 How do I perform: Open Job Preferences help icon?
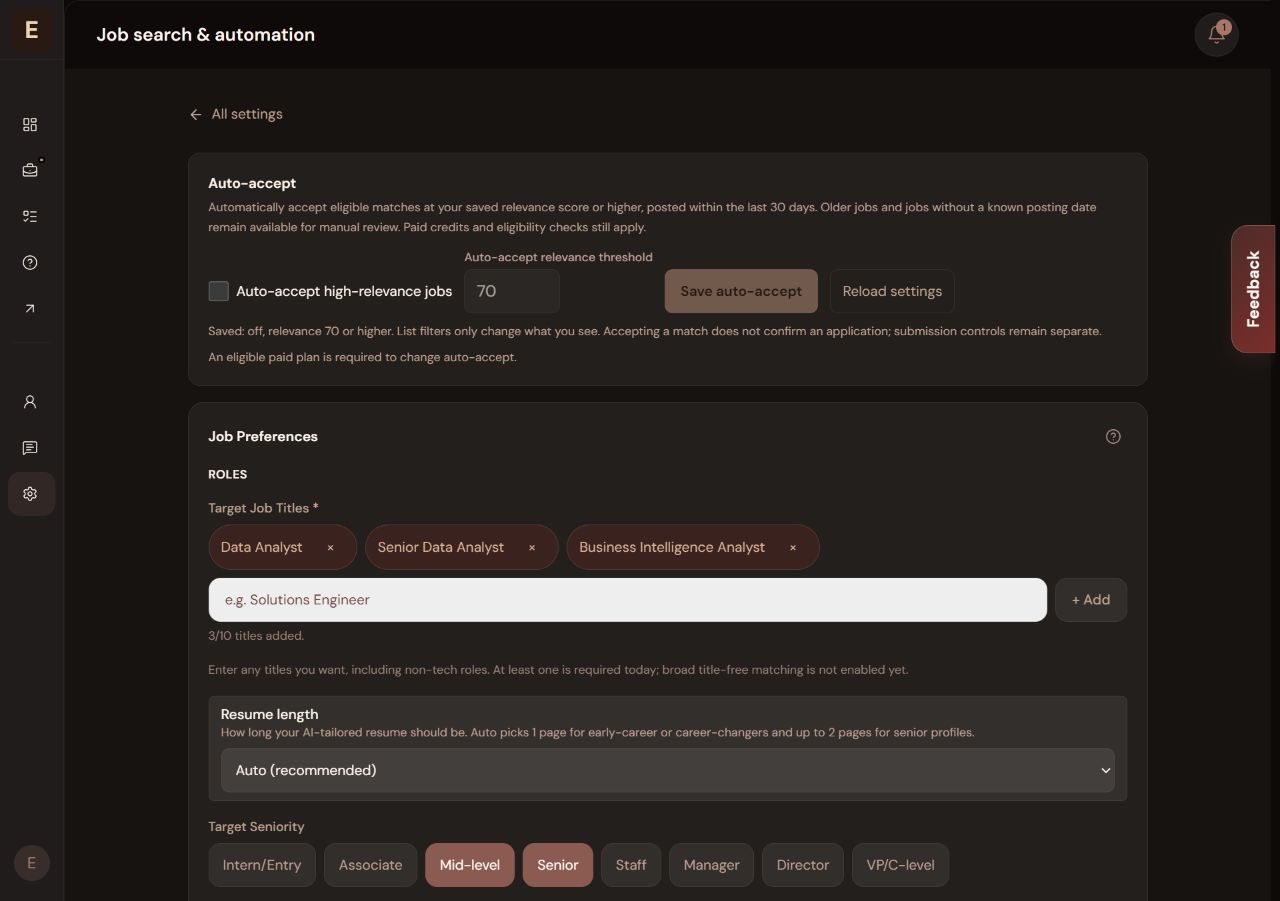click(x=1113, y=436)
